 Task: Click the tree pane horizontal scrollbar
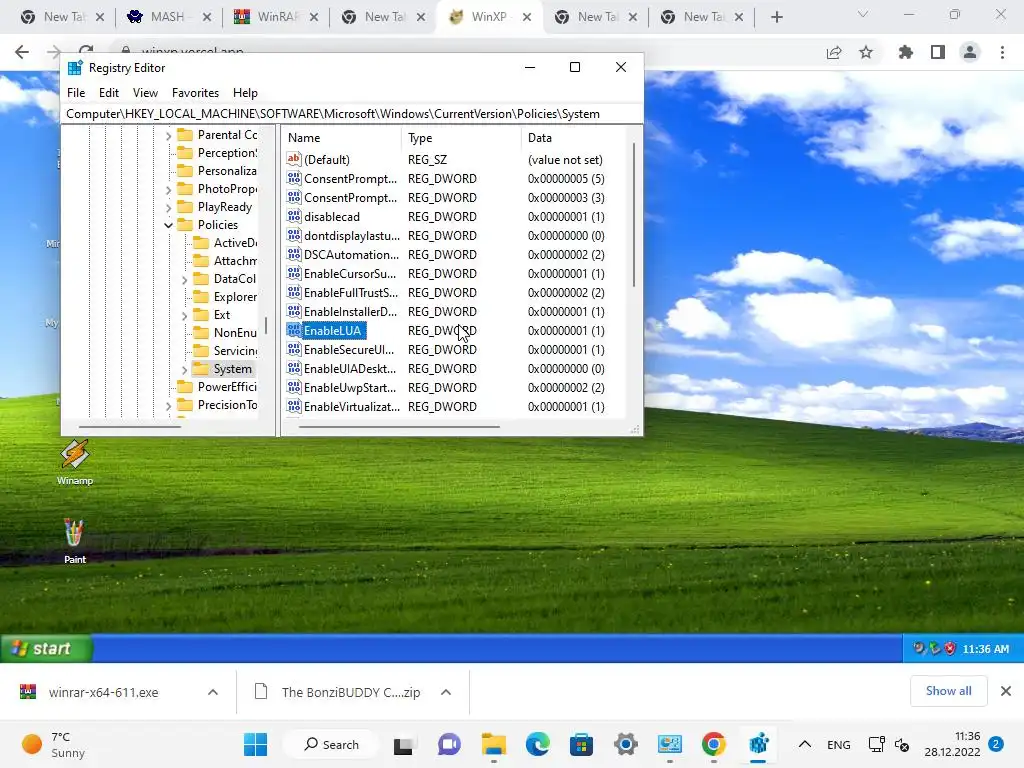129,426
